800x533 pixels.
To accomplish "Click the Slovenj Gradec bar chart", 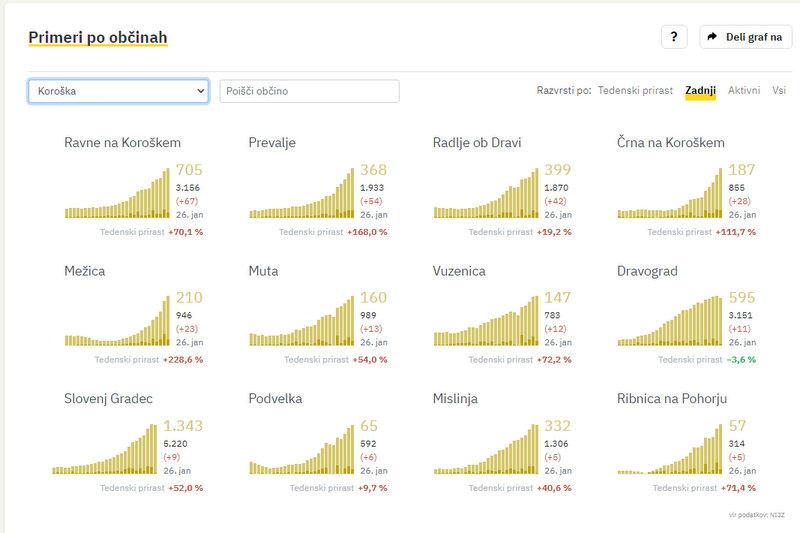I will [x=105, y=448].
